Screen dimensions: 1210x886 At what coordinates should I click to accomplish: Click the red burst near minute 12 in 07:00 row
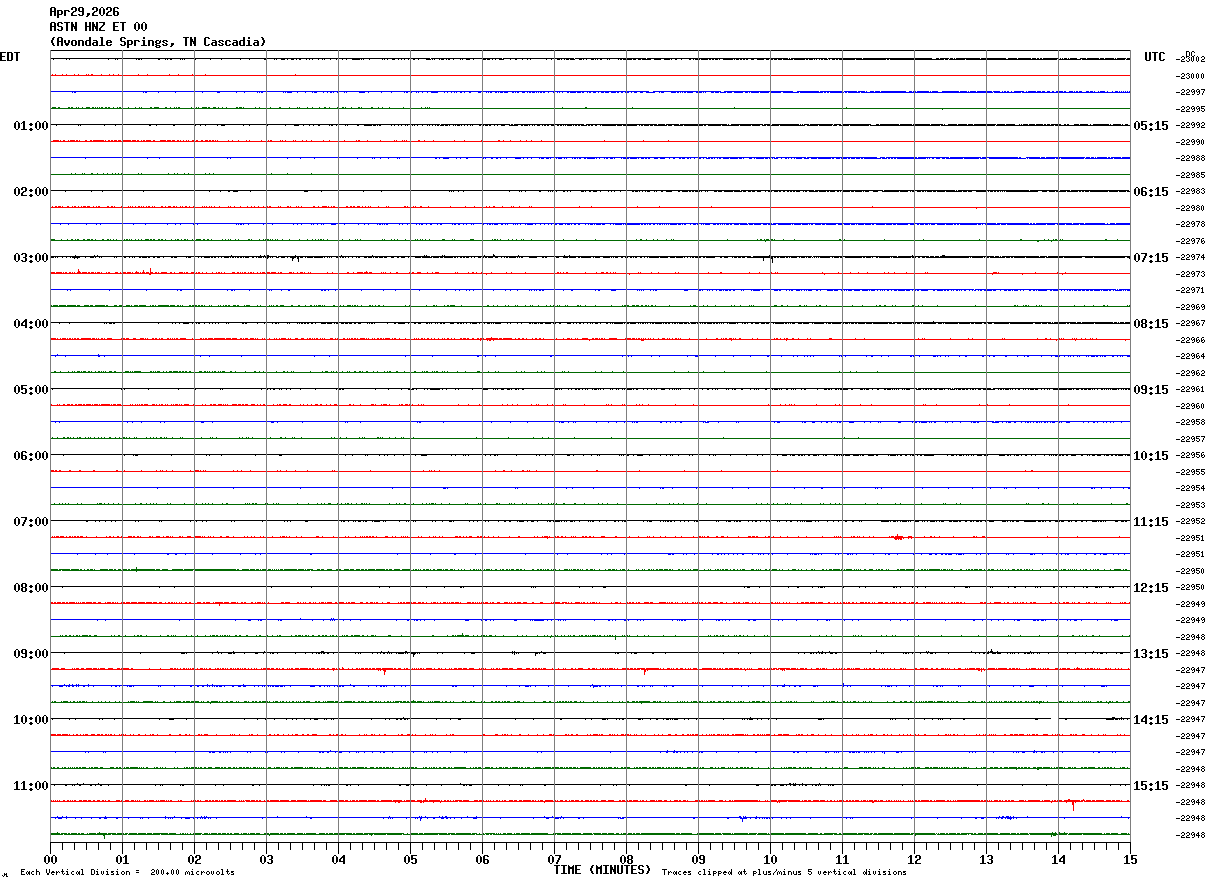(x=900, y=537)
